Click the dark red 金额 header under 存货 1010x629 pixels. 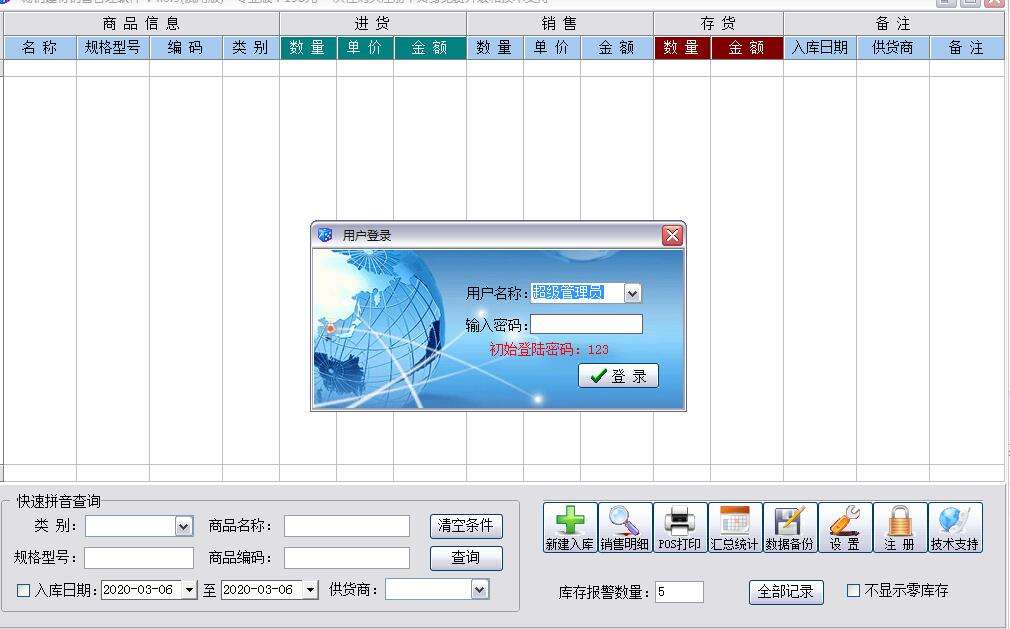(747, 48)
